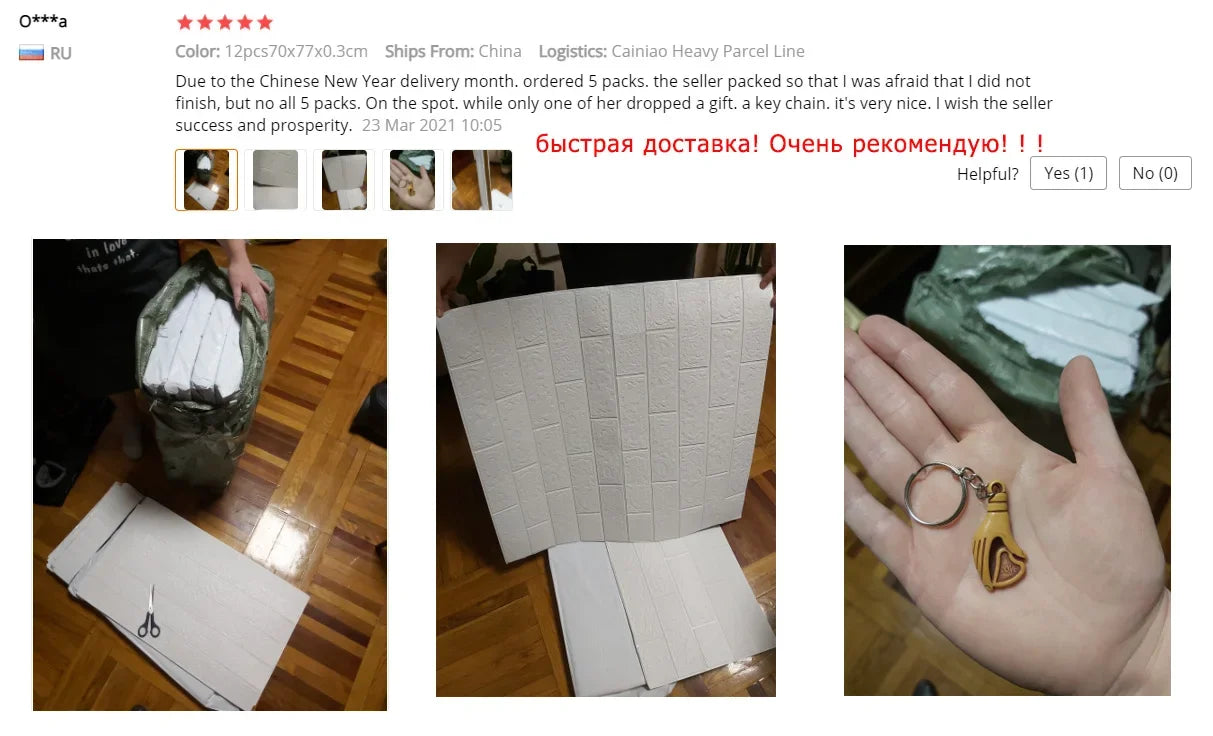Open the thumbnail showing key chain in hand
This screenshot has height=736, width=1213.
coord(412,180)
